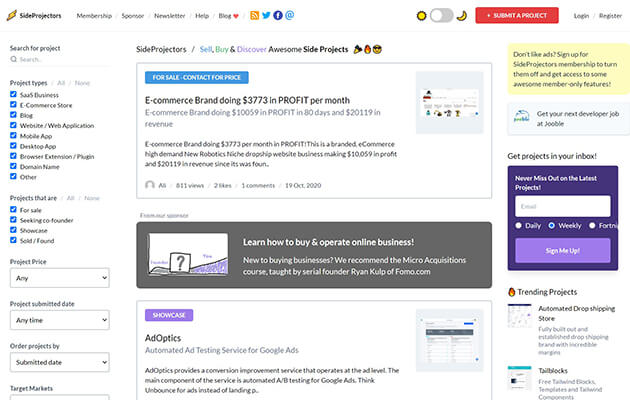Image resolution: width=630 pixels, height=400 pixels.
Task: Open the Facebook icon in header
Action: point(278,15)
